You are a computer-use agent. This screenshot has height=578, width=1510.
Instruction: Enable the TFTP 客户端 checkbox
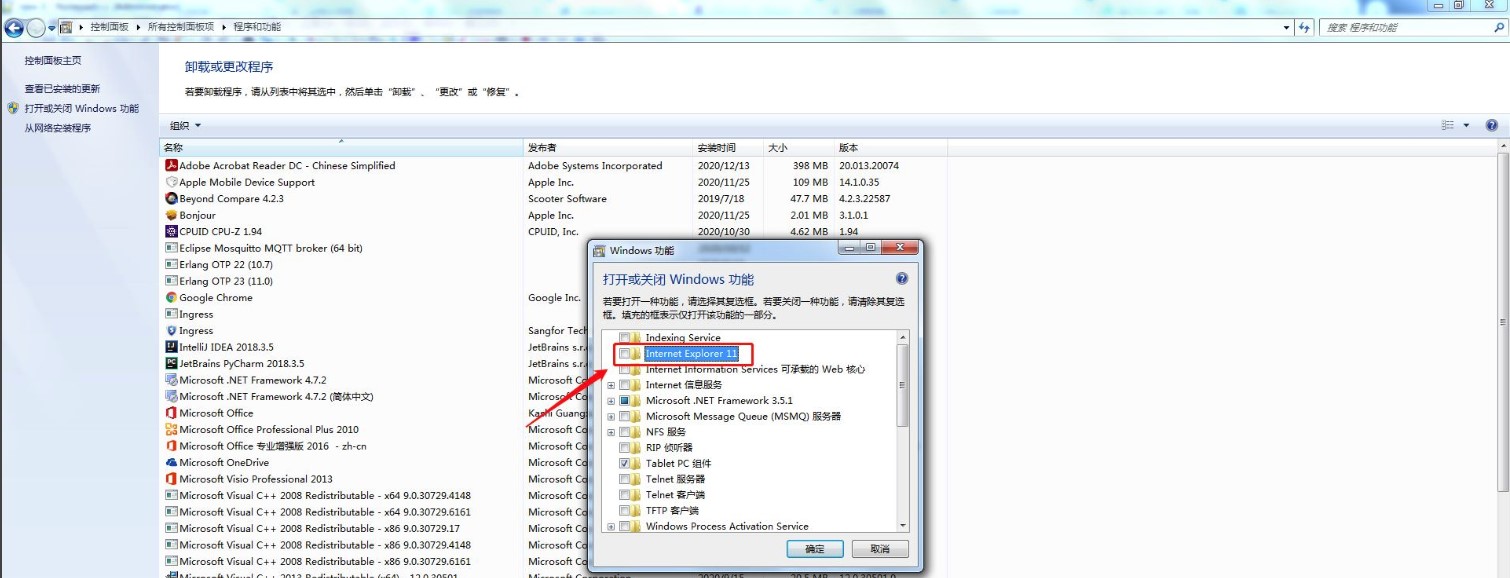click(x=625, y=510)
